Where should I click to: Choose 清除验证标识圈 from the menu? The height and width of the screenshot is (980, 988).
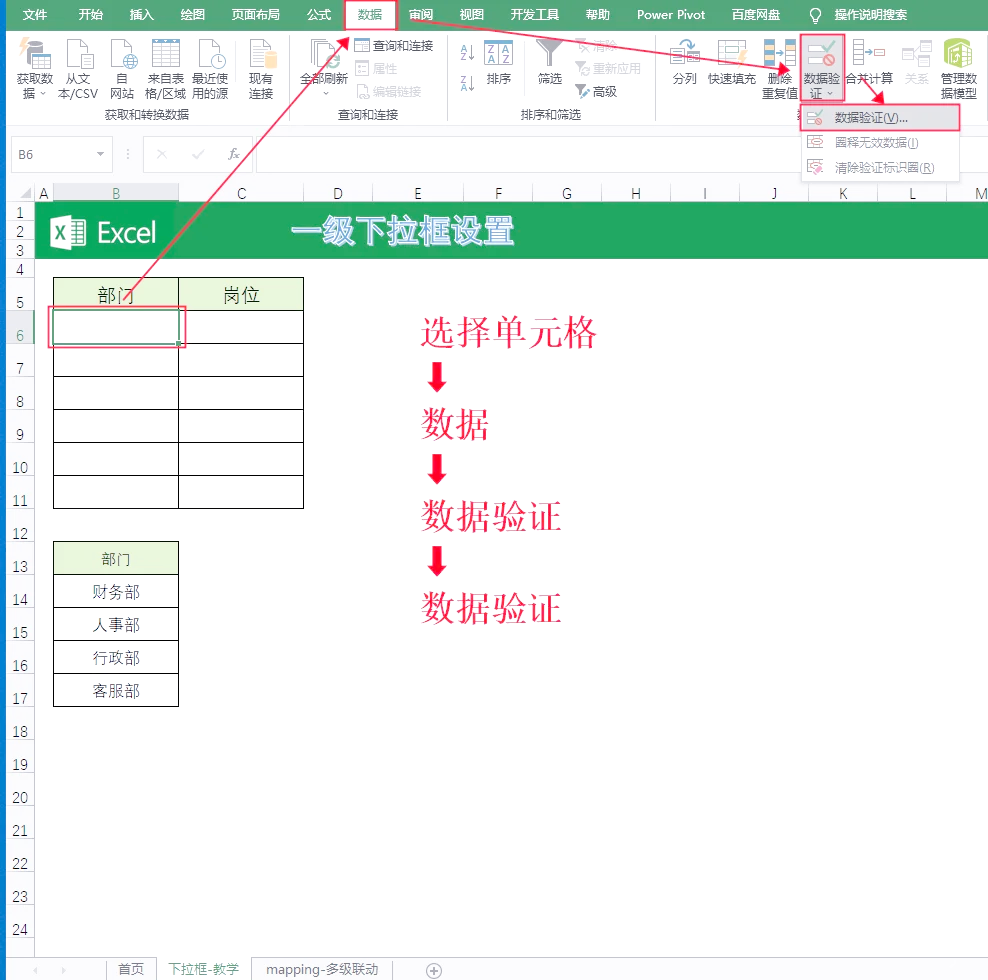[880, 168]
